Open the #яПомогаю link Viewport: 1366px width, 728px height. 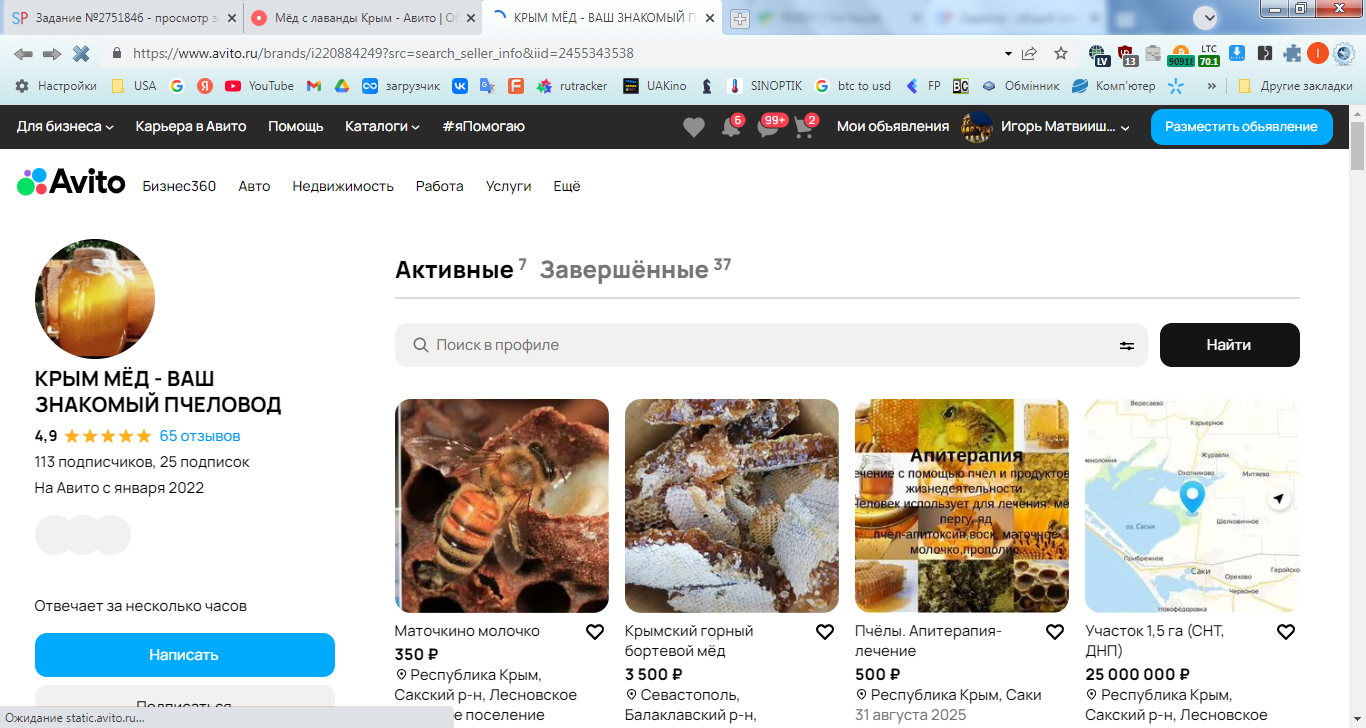[484, 126]
